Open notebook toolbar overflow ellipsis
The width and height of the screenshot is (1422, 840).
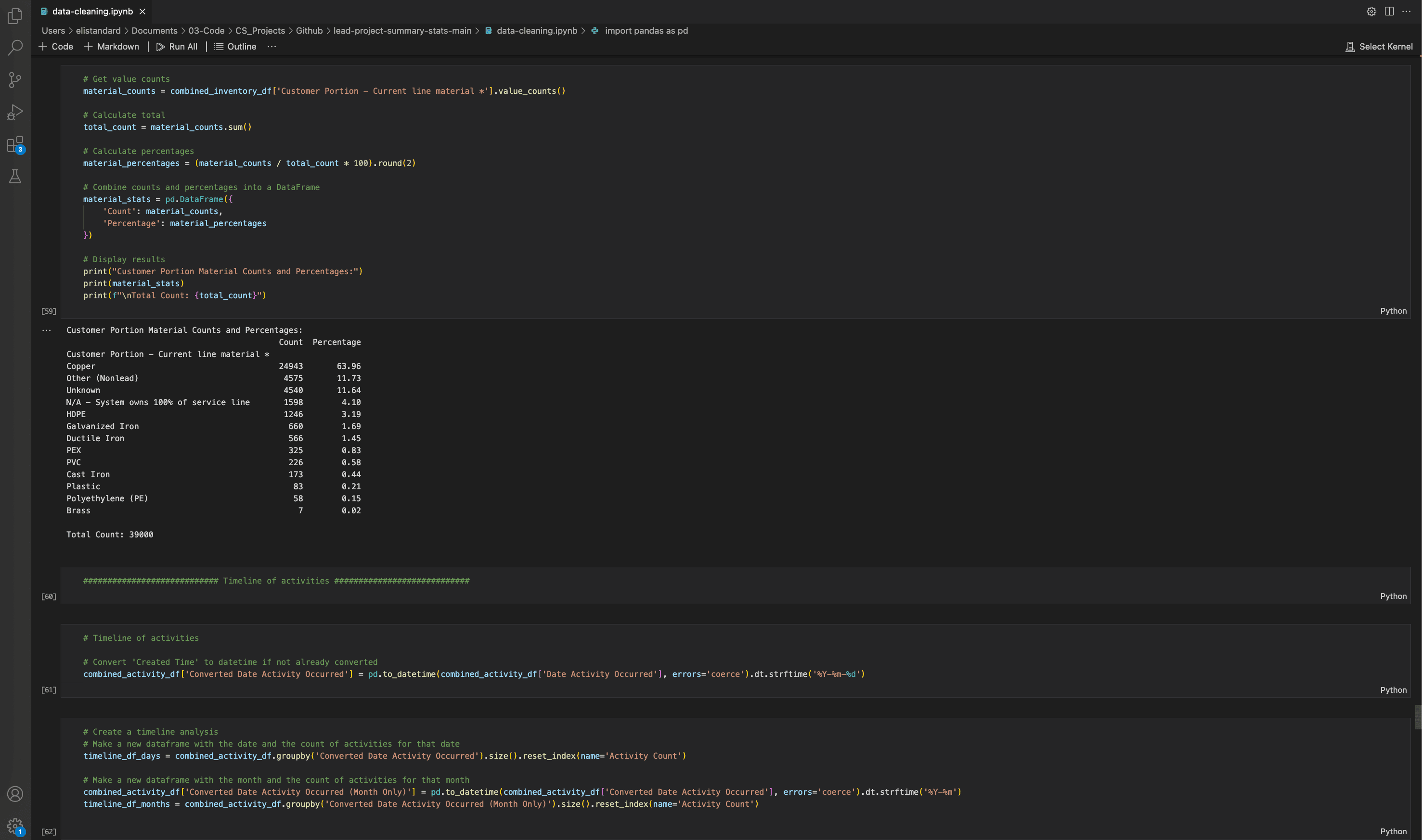272,46
